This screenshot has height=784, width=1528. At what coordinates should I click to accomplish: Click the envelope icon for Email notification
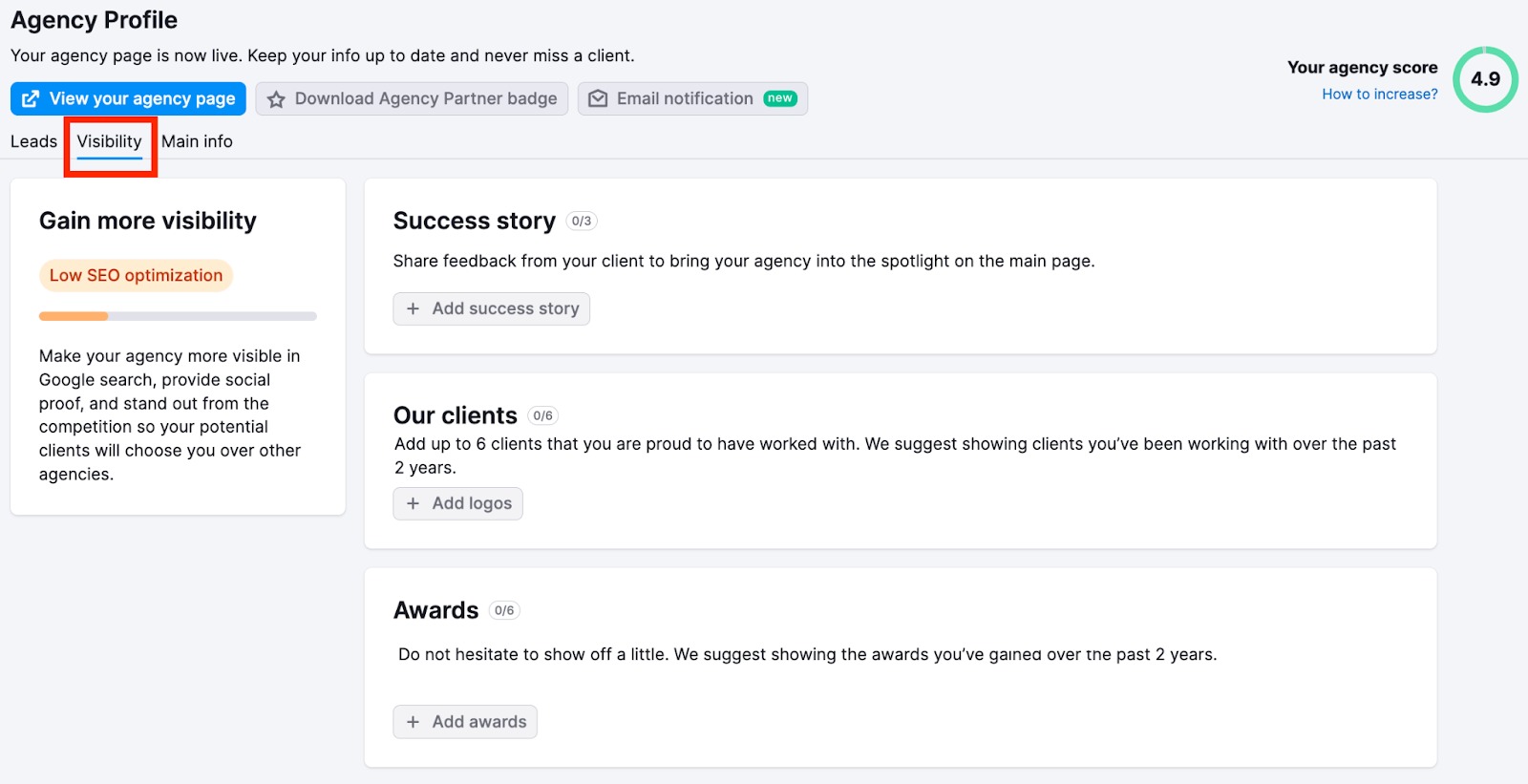click(x=598, y=98)
